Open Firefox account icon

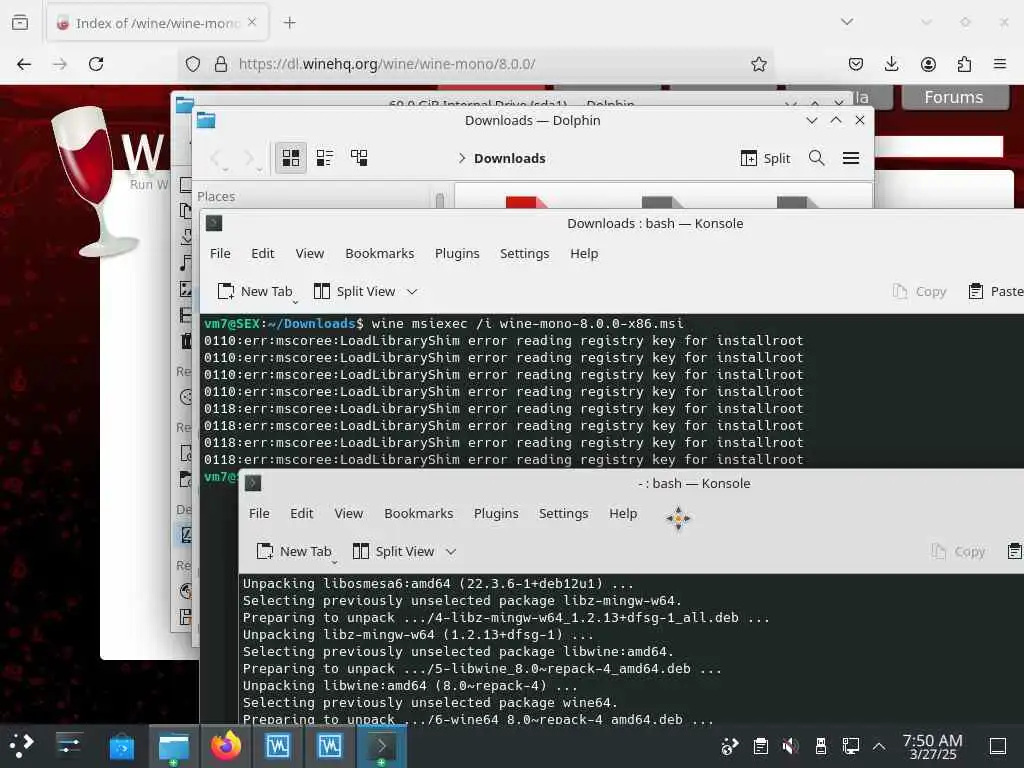click(928, 64)
